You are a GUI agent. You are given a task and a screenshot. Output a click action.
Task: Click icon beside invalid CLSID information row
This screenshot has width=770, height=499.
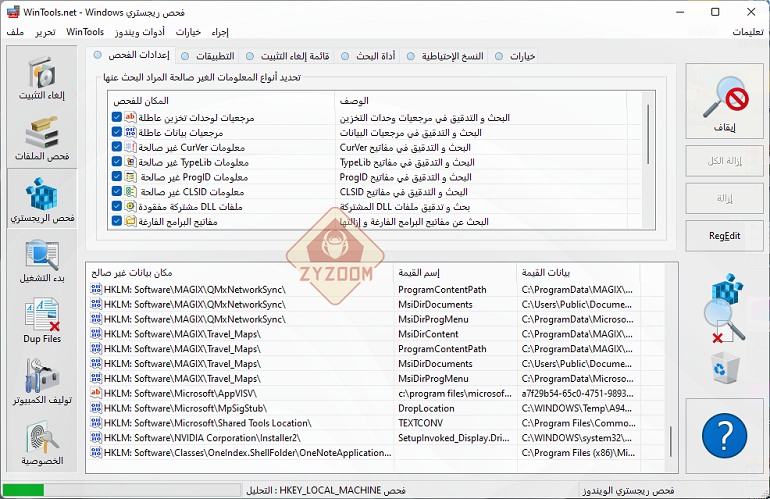pyautogui.click(x=130, y=191)
